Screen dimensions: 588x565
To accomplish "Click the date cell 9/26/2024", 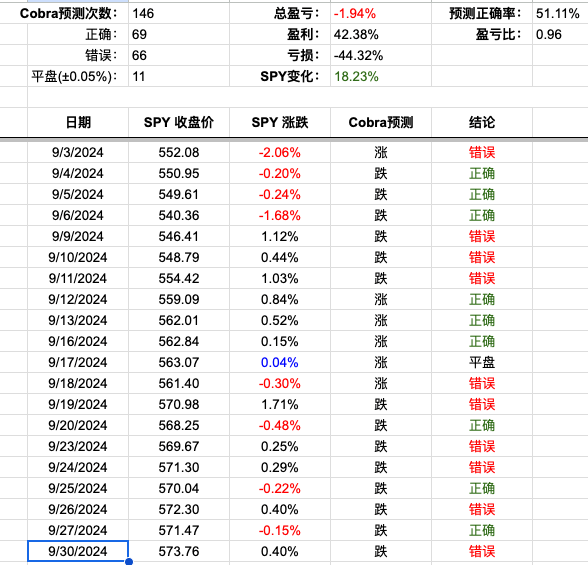I will pyautogui.click(x=78, y=509).
